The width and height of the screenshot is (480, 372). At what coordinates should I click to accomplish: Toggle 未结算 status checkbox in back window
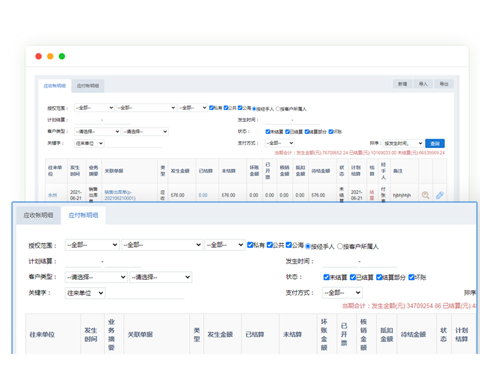click(x=268, y=132)
